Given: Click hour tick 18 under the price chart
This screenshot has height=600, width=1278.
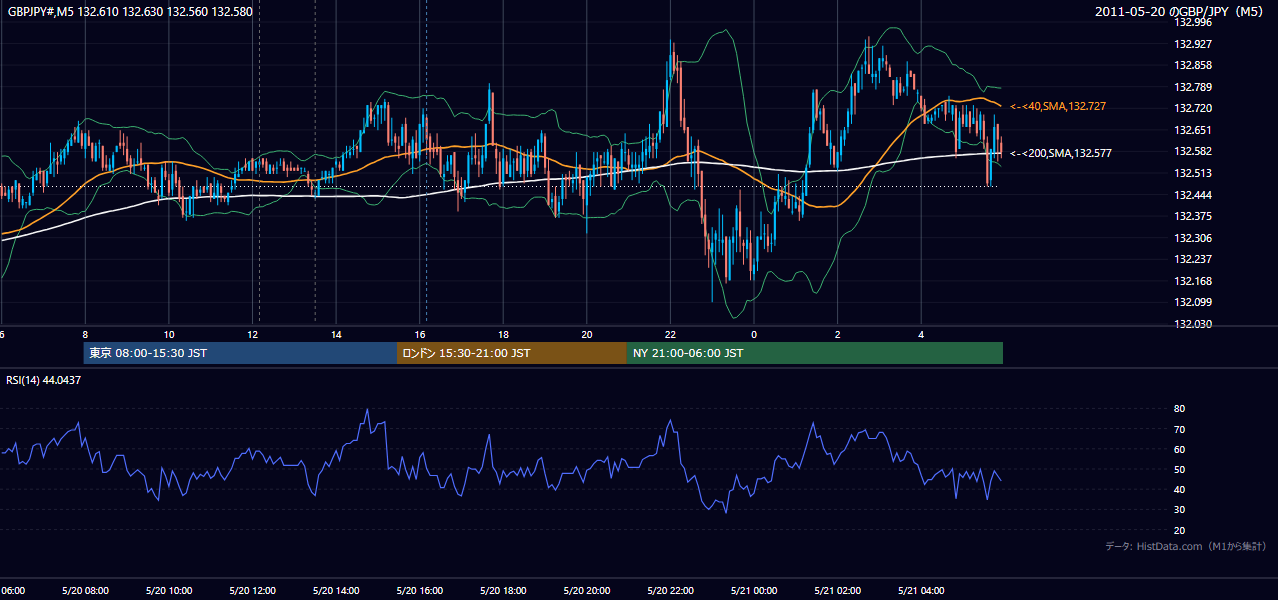Looking at the screenshot, I should pyautogui.click(x=503, y=334).
